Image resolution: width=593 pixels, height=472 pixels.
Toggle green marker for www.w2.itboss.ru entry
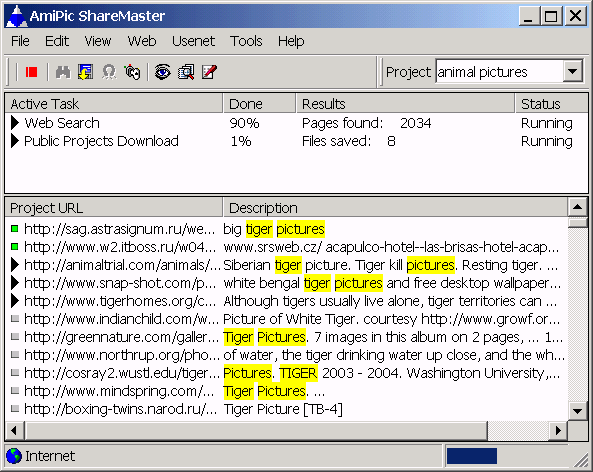coord(15,247)
